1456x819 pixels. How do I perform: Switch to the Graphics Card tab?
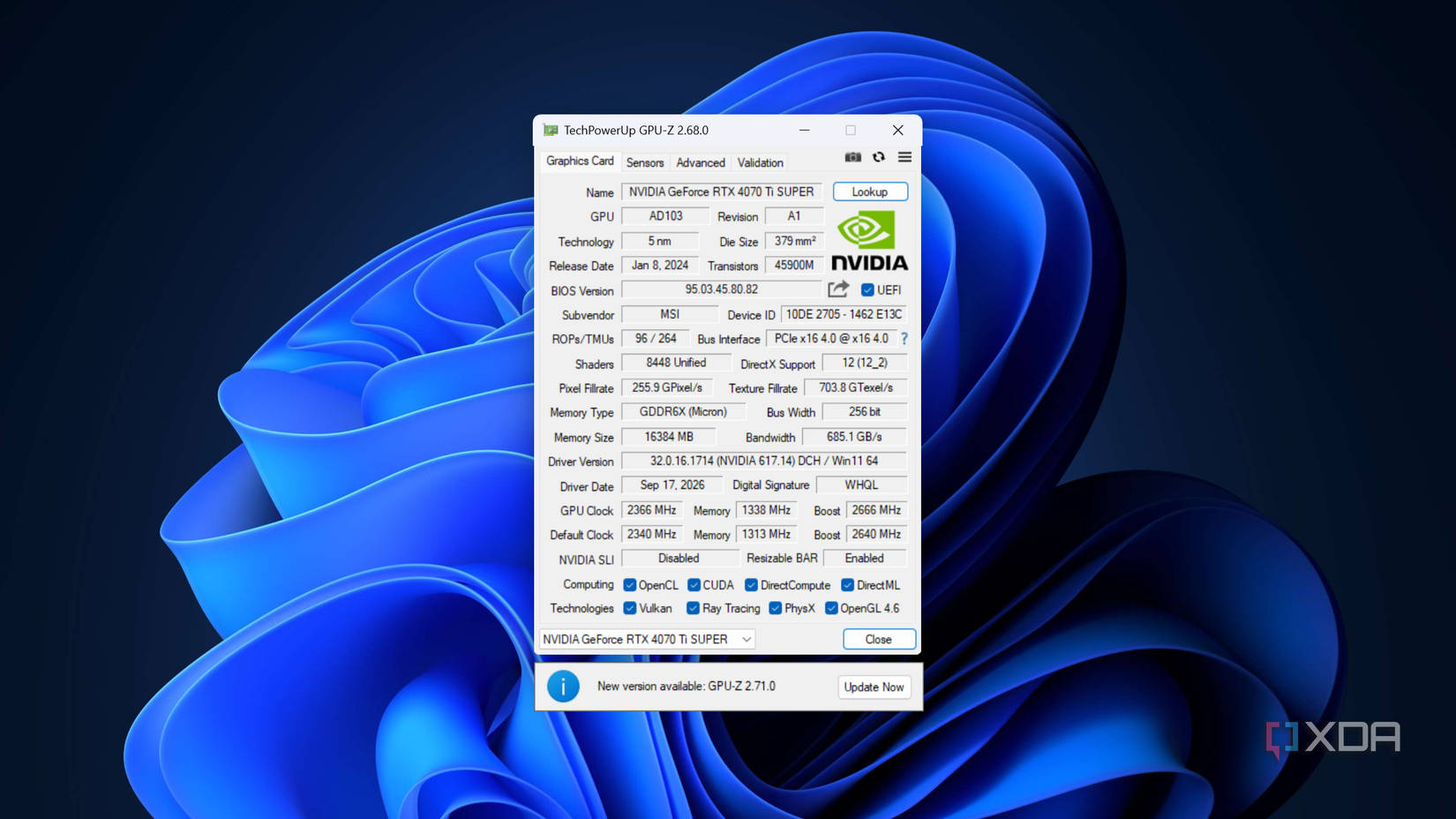[580, 161]
